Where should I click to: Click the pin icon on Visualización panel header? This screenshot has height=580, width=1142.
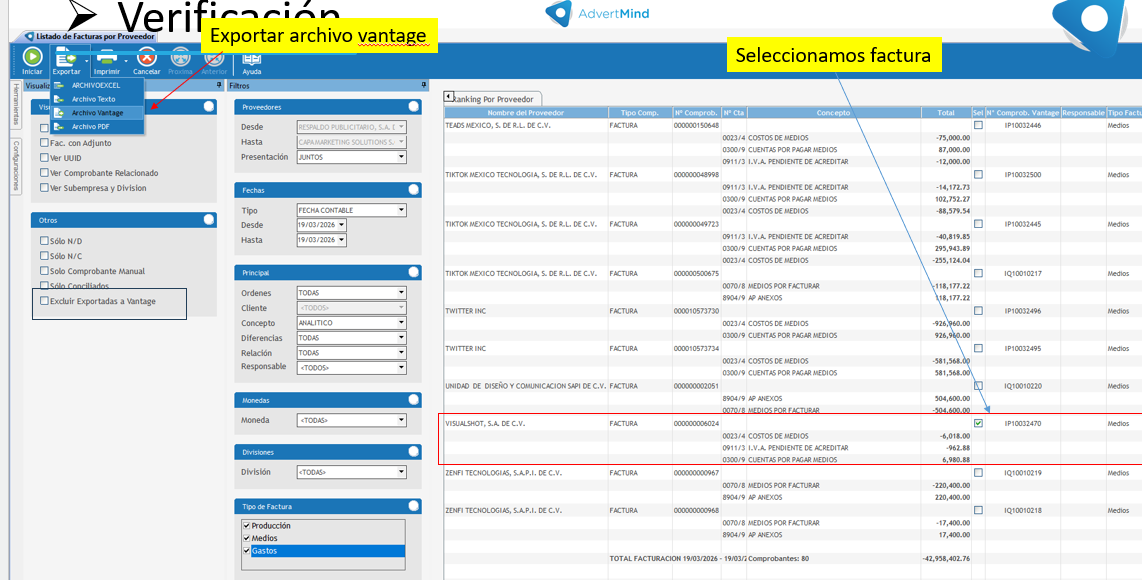[219, 85]
